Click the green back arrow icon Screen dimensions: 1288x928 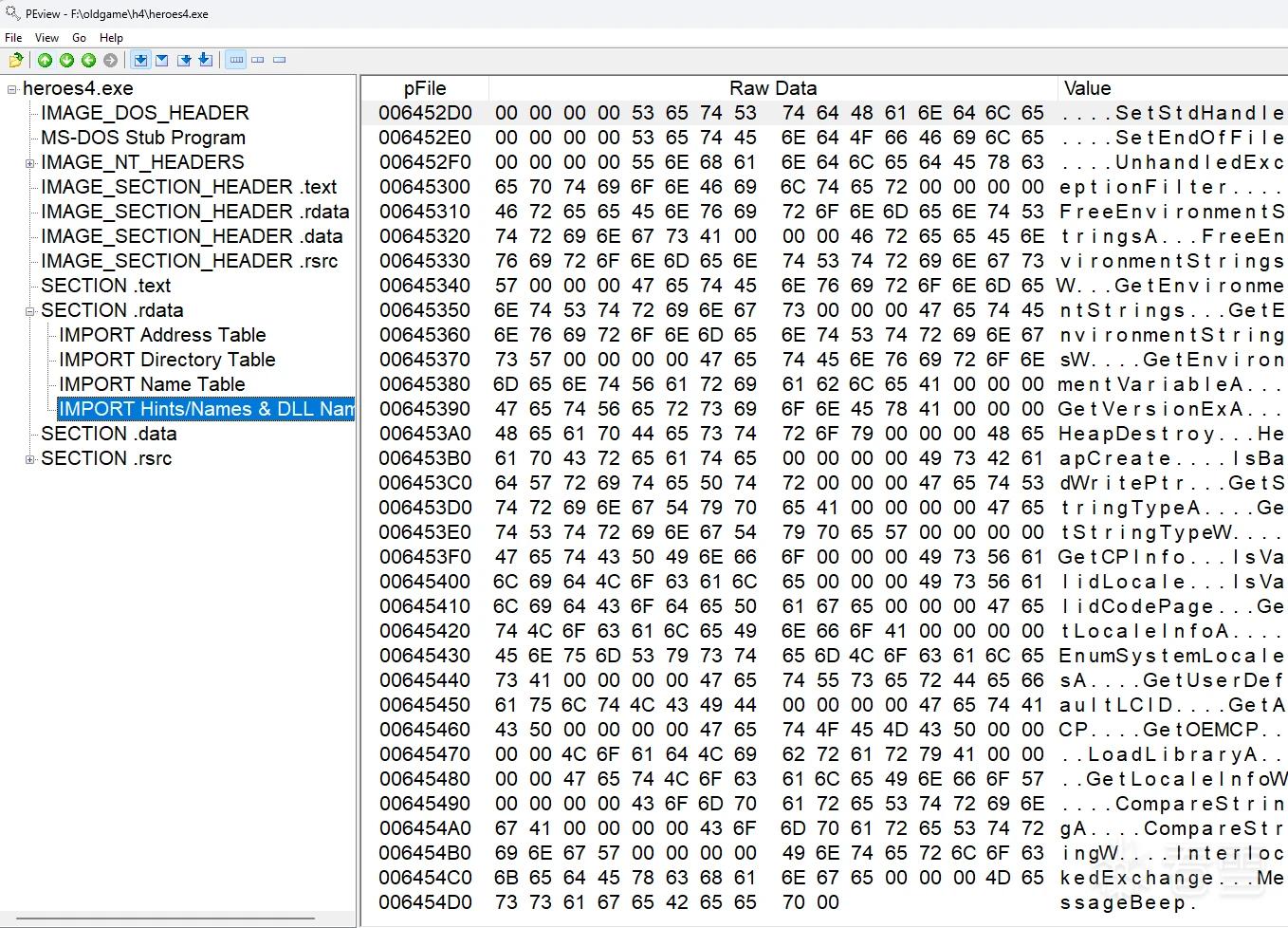88,60
